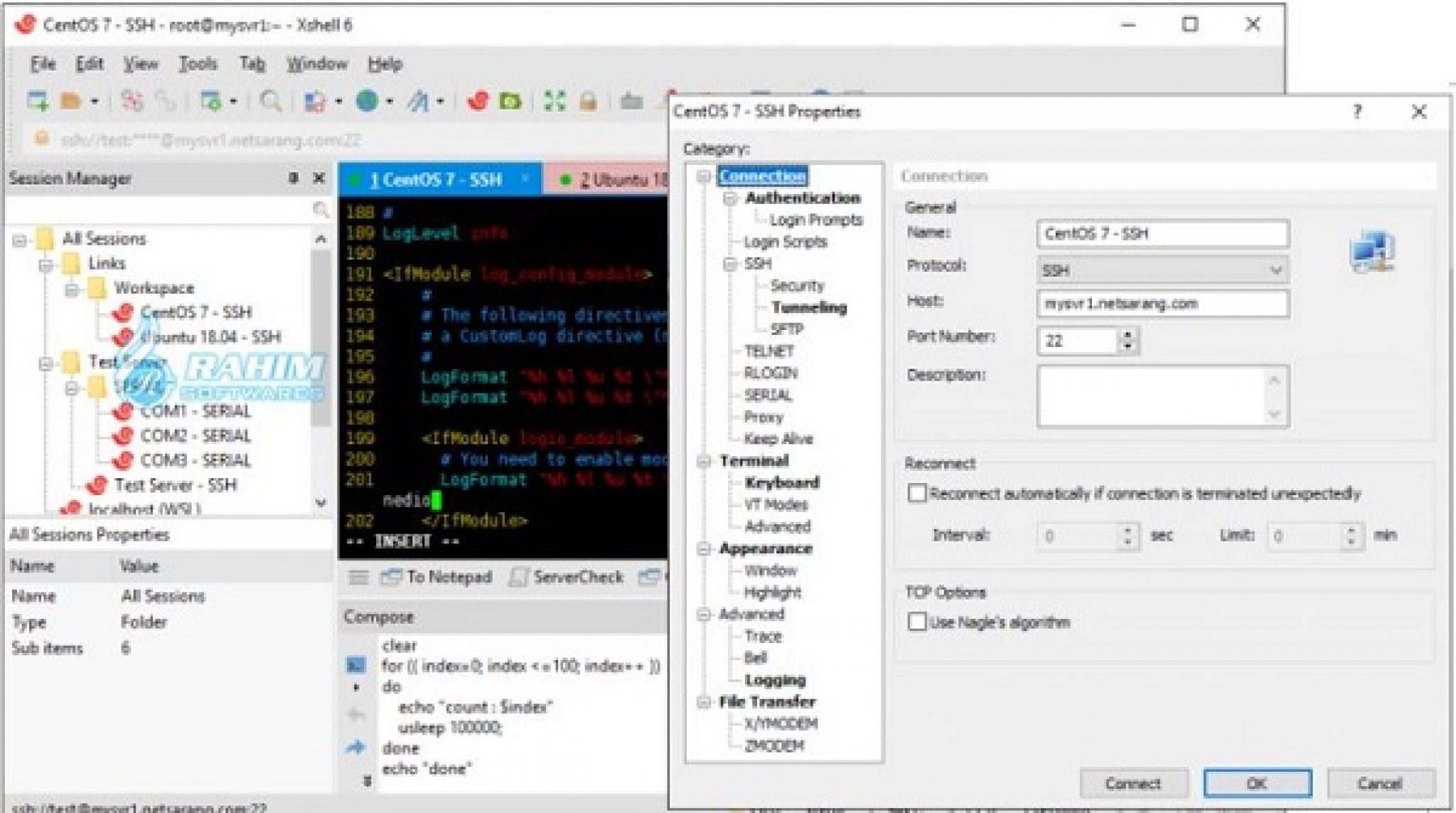Increase Port Number with the up stepper

point(1127,336)
